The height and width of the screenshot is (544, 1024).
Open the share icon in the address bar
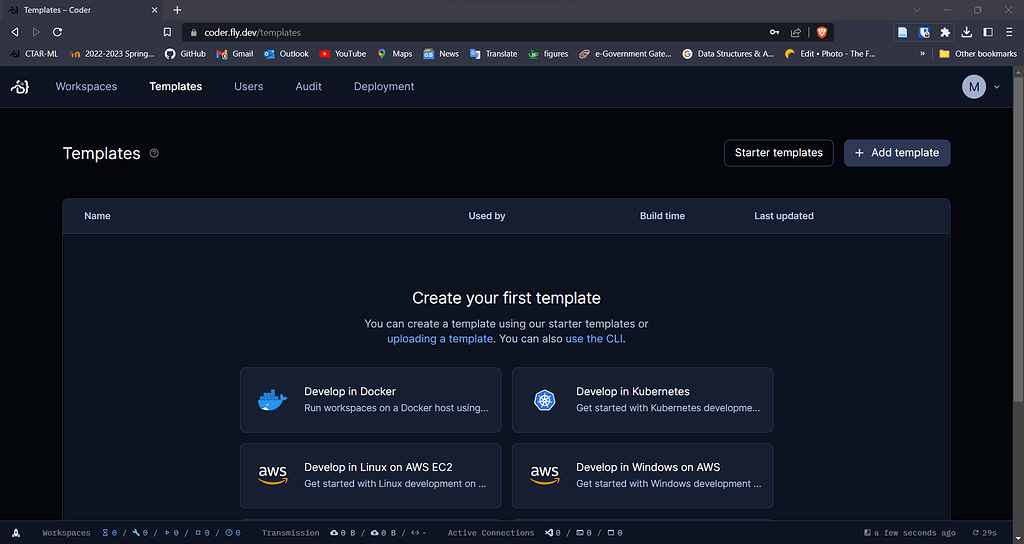795,32
